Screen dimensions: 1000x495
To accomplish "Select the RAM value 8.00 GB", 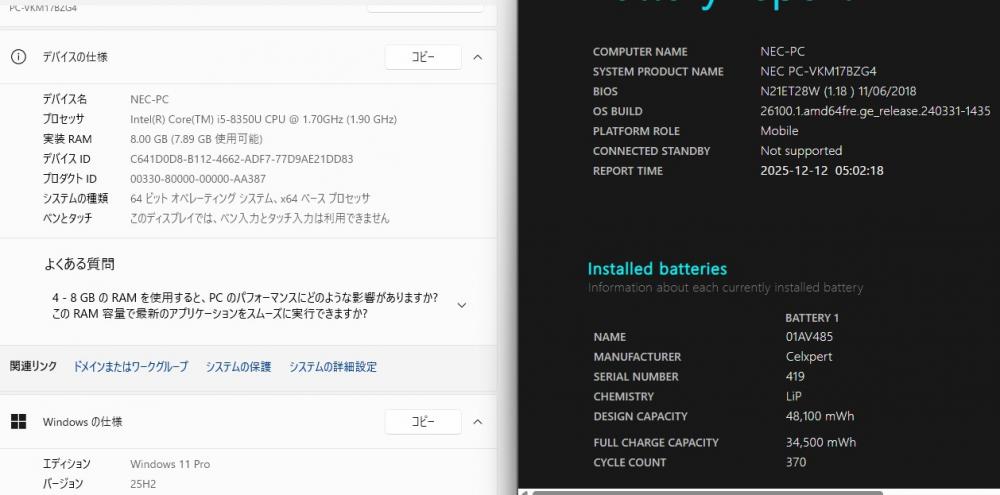I will click(196, 139).
